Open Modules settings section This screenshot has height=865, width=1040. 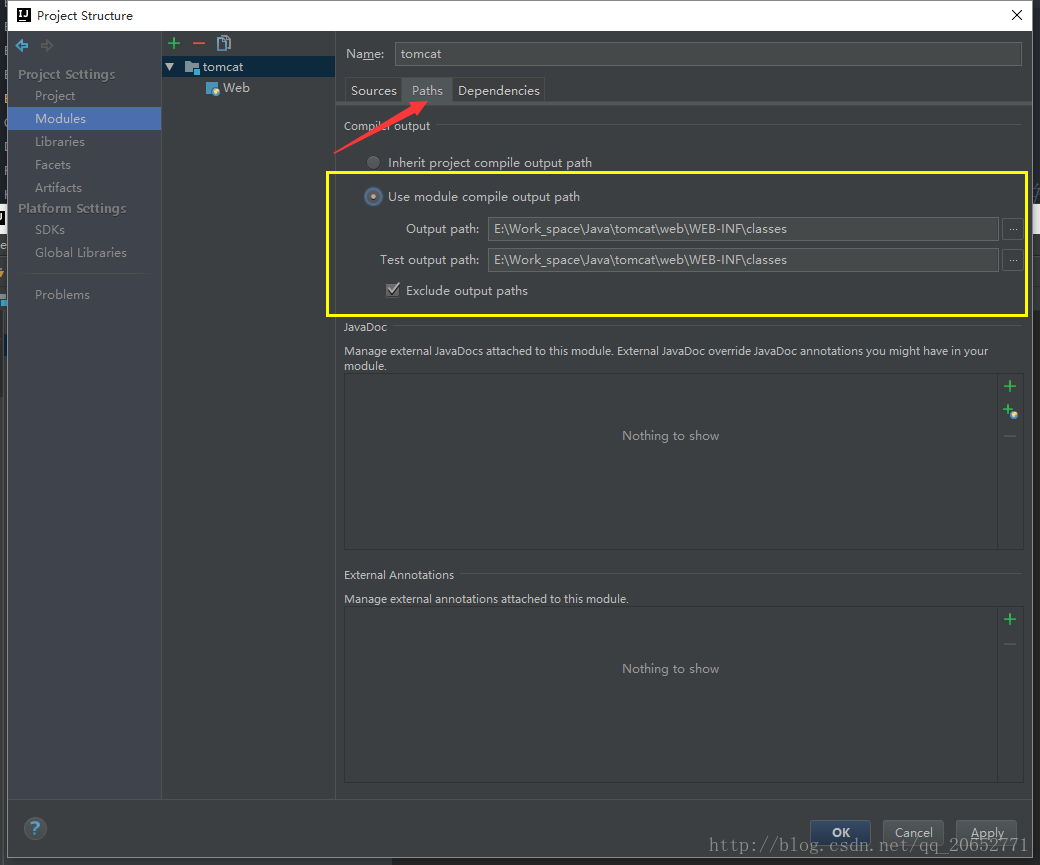(x=84, y=118)
